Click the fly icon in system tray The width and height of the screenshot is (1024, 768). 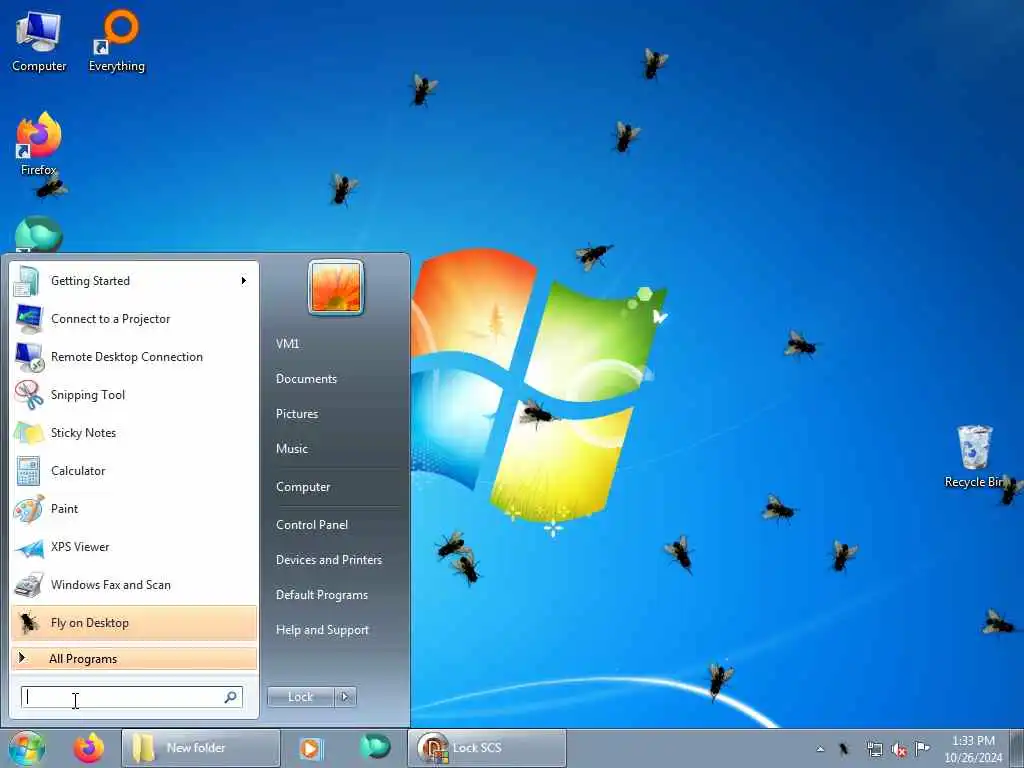tap(844, 749)
